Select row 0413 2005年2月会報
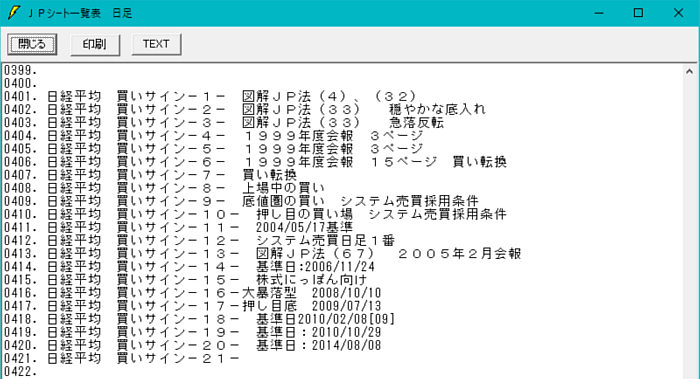The width and height of the screenshot is (700, 379). coord(262,254)
